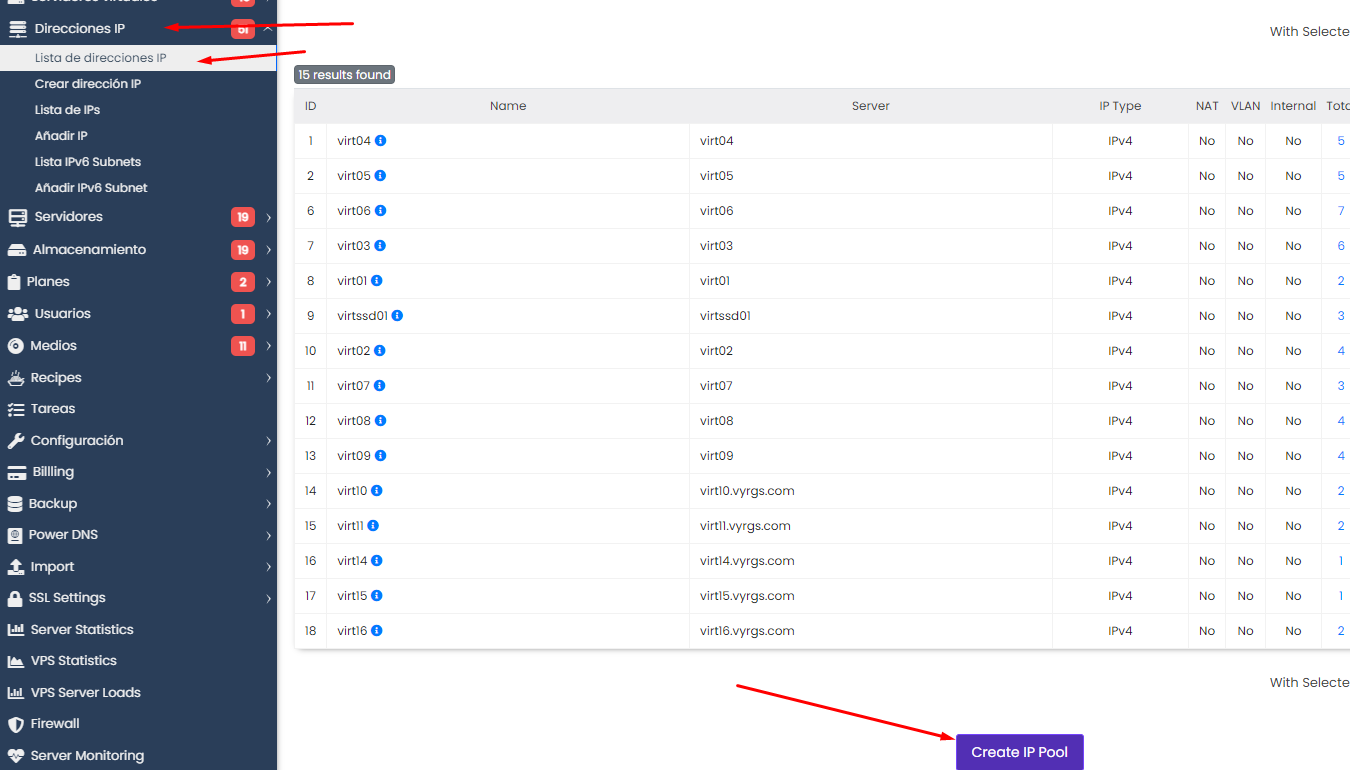Expand the Power DNS submenu
The width and height of the screenshot is (1350, 770).
268,535
